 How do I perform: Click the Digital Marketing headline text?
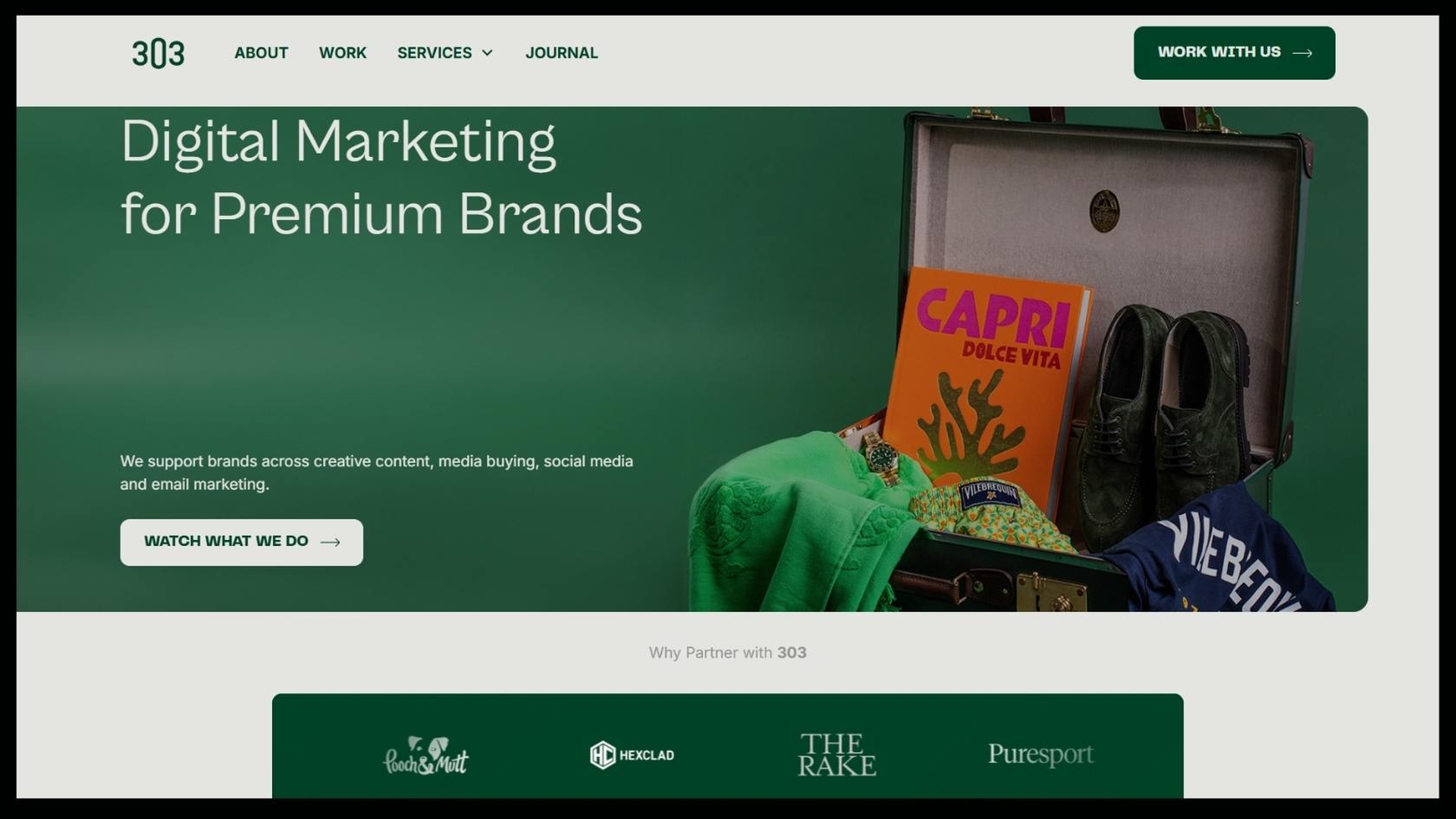tap(381, 177)
